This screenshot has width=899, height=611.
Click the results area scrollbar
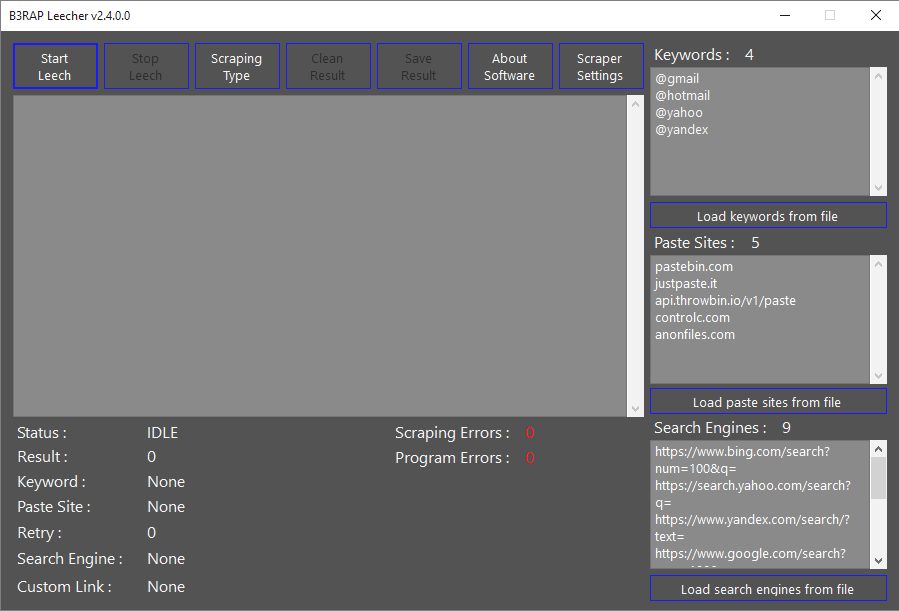pyautogui.click(x=635, y=256)
